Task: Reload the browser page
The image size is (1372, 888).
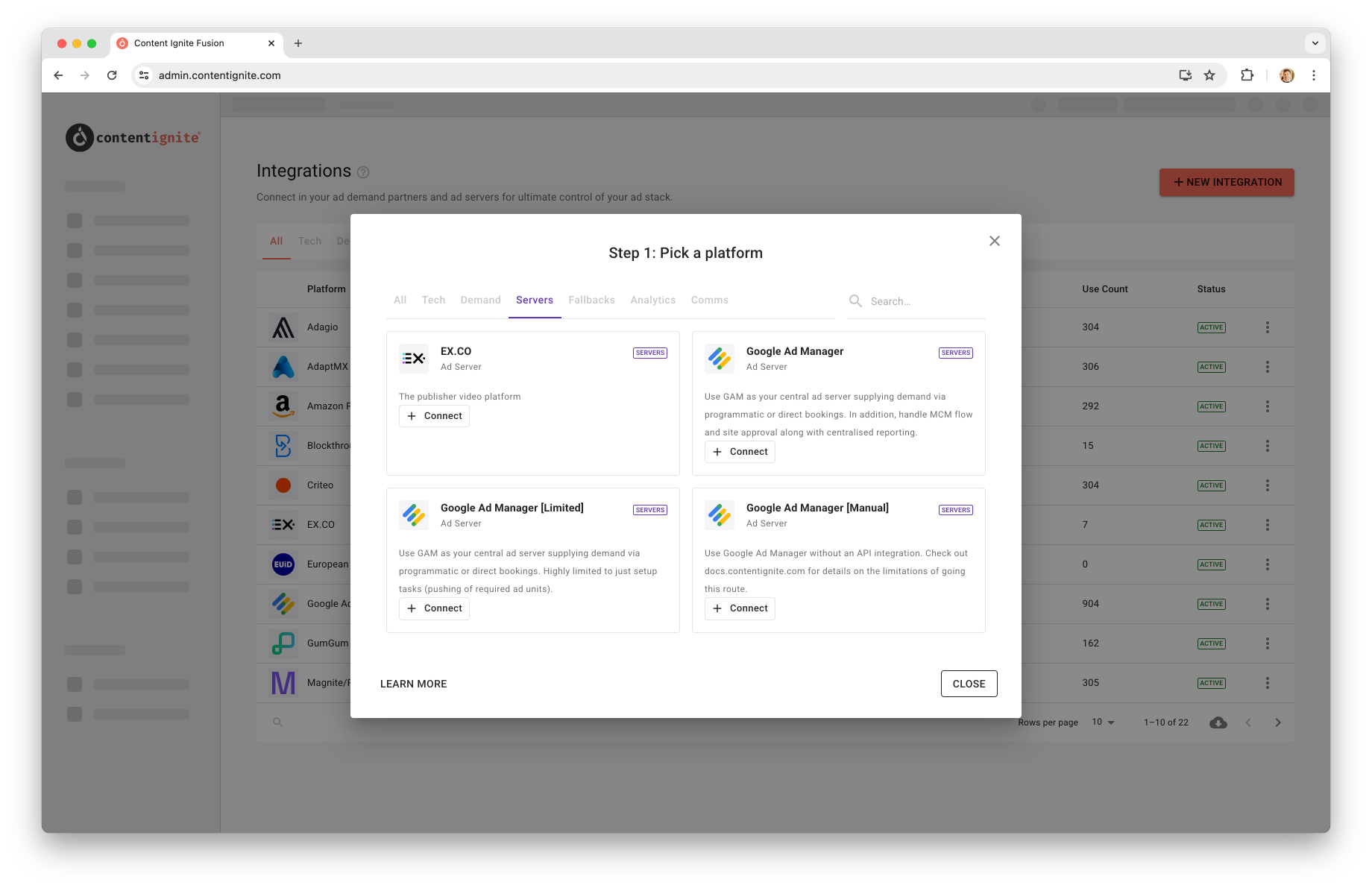Action: tap(112, 75)
